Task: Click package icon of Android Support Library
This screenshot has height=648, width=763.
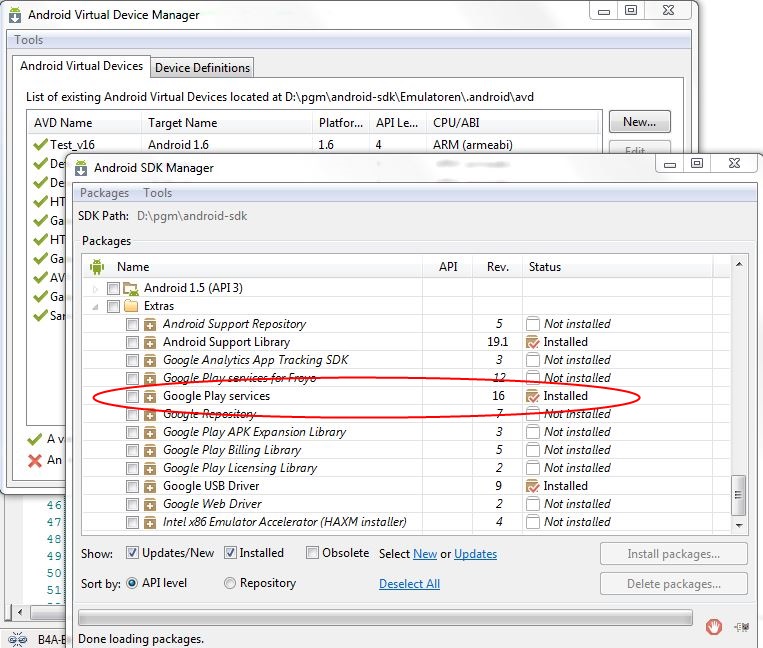Action: (x=150, y=342)
